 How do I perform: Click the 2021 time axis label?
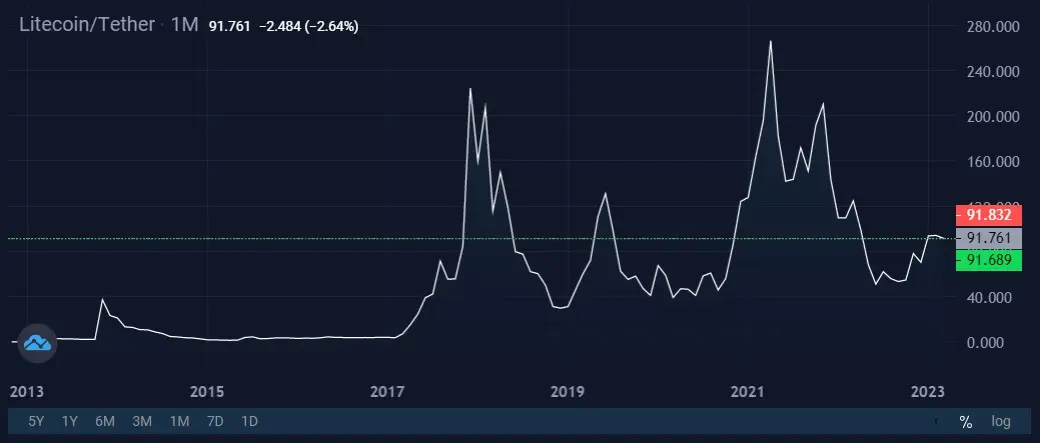[x=748, y=392]
